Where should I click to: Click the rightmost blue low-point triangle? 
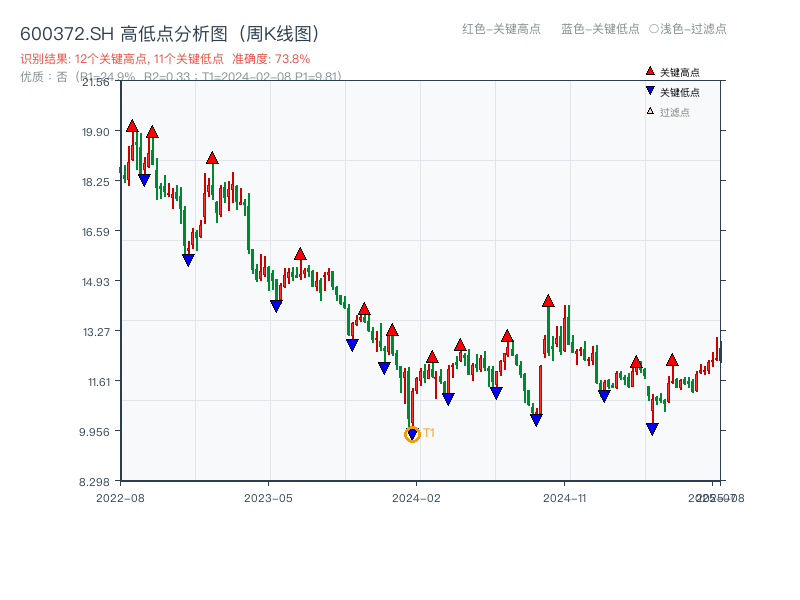(652, 429)
